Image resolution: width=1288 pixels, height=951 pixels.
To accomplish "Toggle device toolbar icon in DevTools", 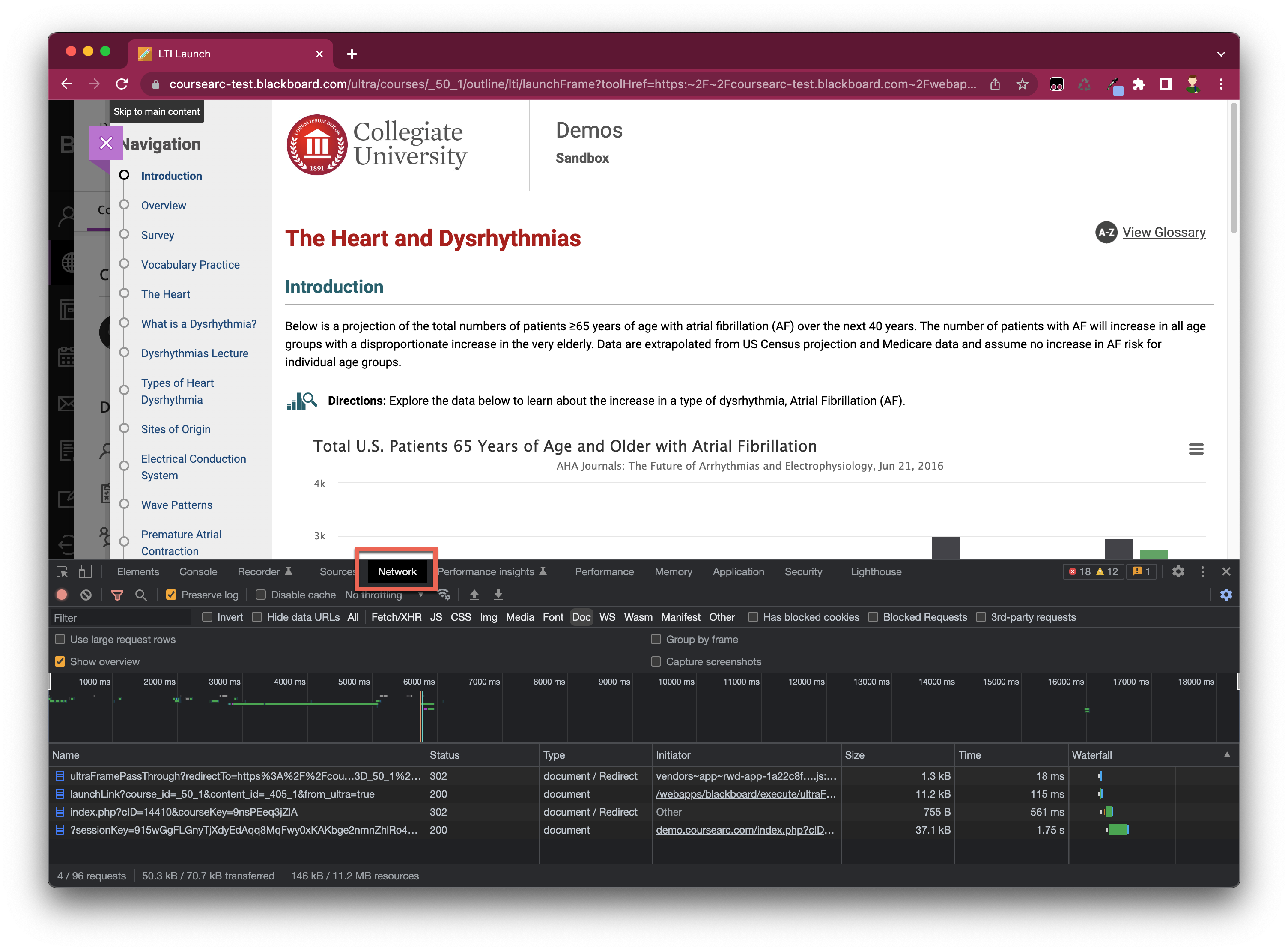I will [x=85, y=571].
